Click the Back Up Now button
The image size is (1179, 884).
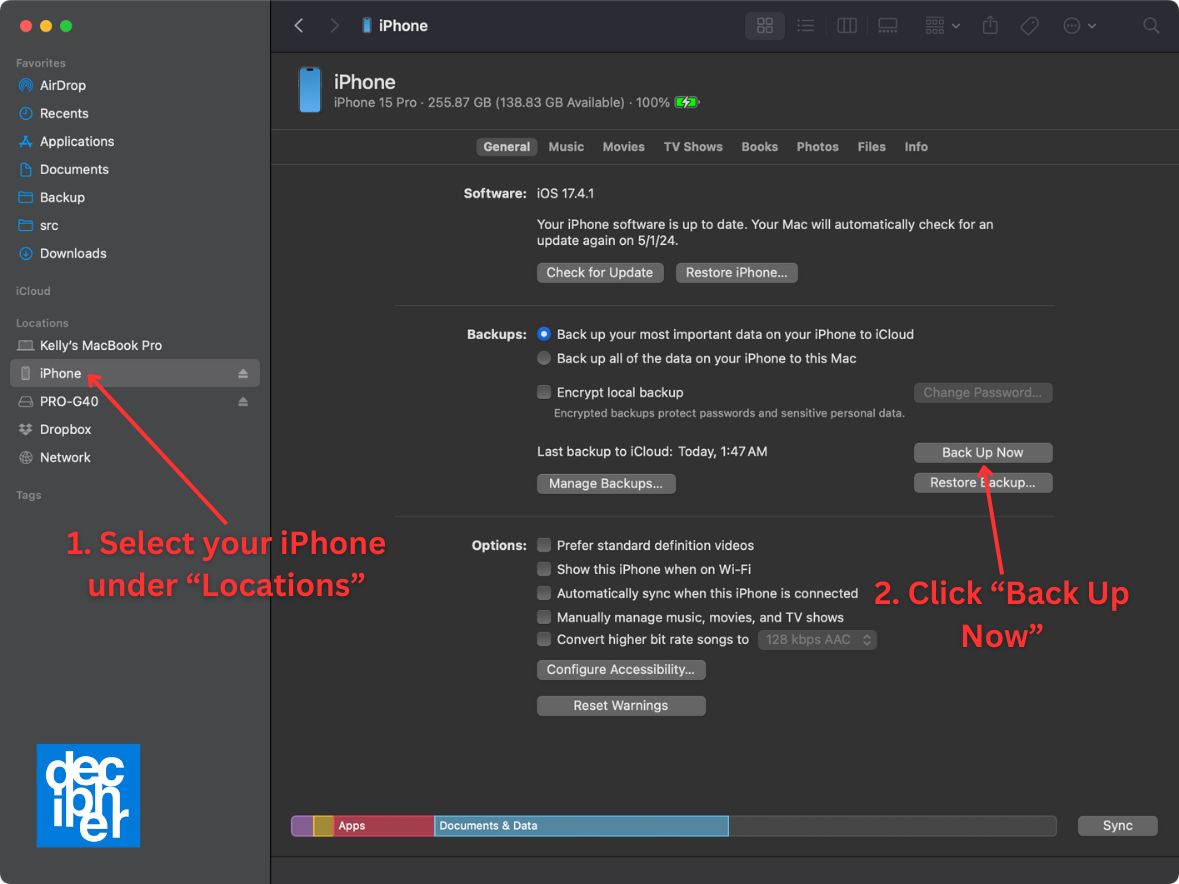[x=982, y=453]
